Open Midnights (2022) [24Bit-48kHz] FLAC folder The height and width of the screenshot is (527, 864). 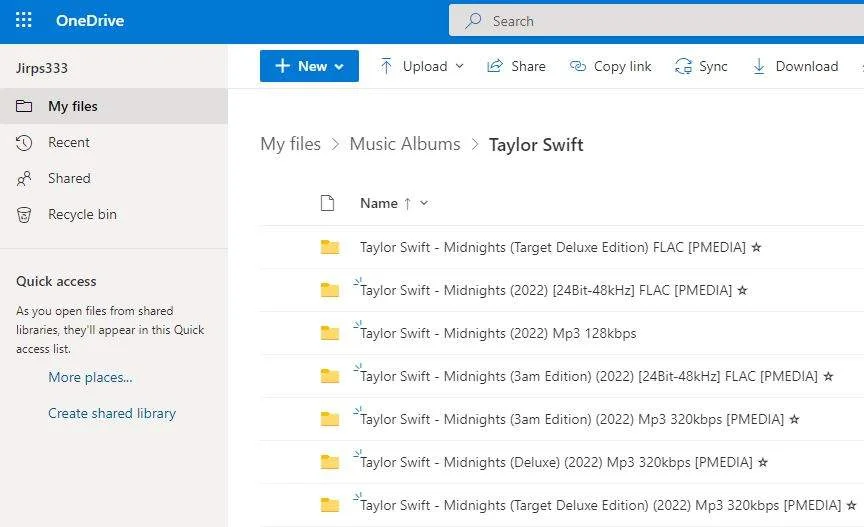(x=546, y=291)
